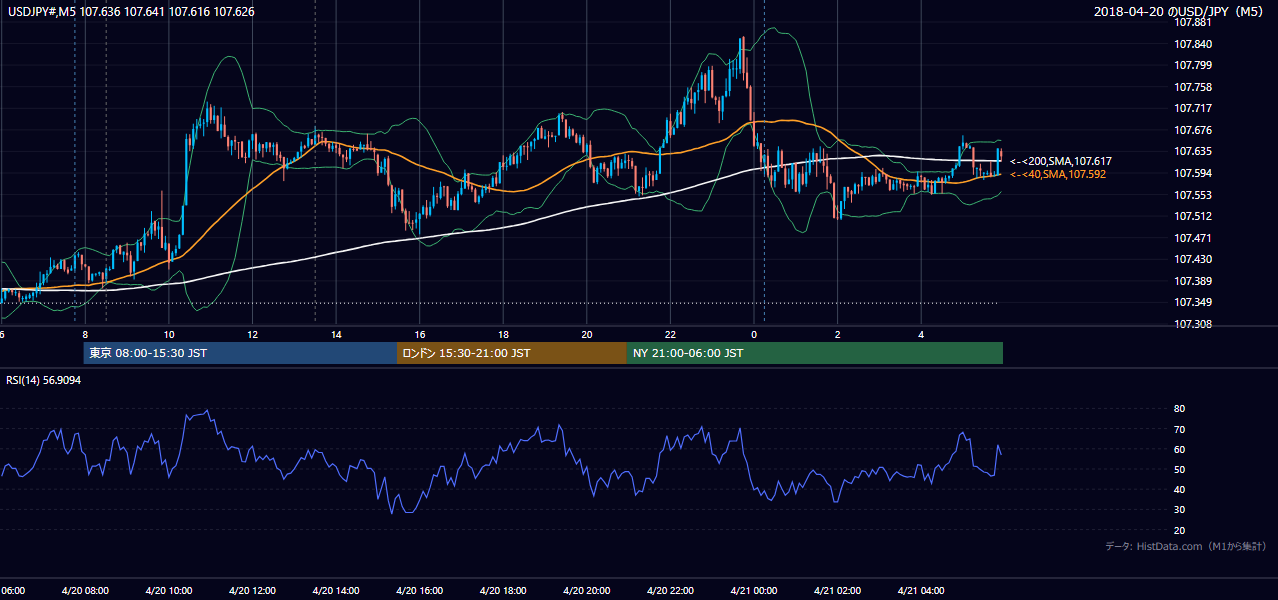Image resolution: width=1278 pixels, height=600 pixels.
Task: Click price axis value 107.389
Action: coord(1195,281)
